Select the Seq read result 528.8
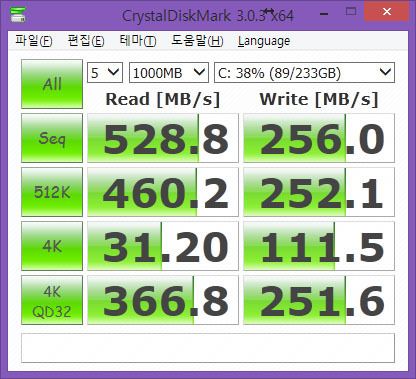 tap(163, 138)
